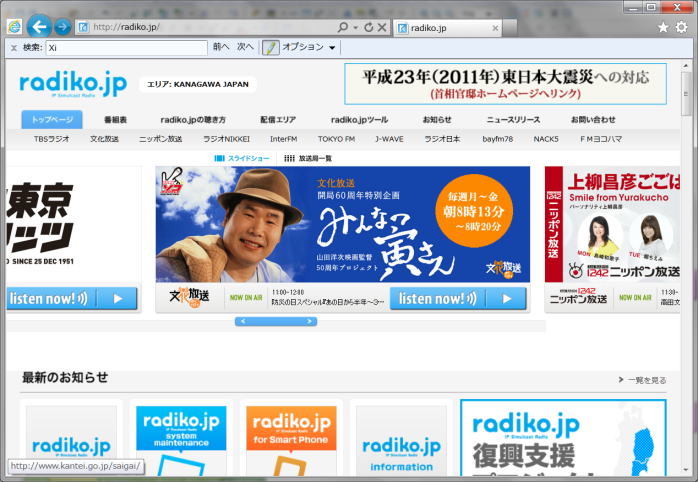Screen dimensions: 698x482
Task: Select FMヨコハマ station link
Action: point(601,139)
